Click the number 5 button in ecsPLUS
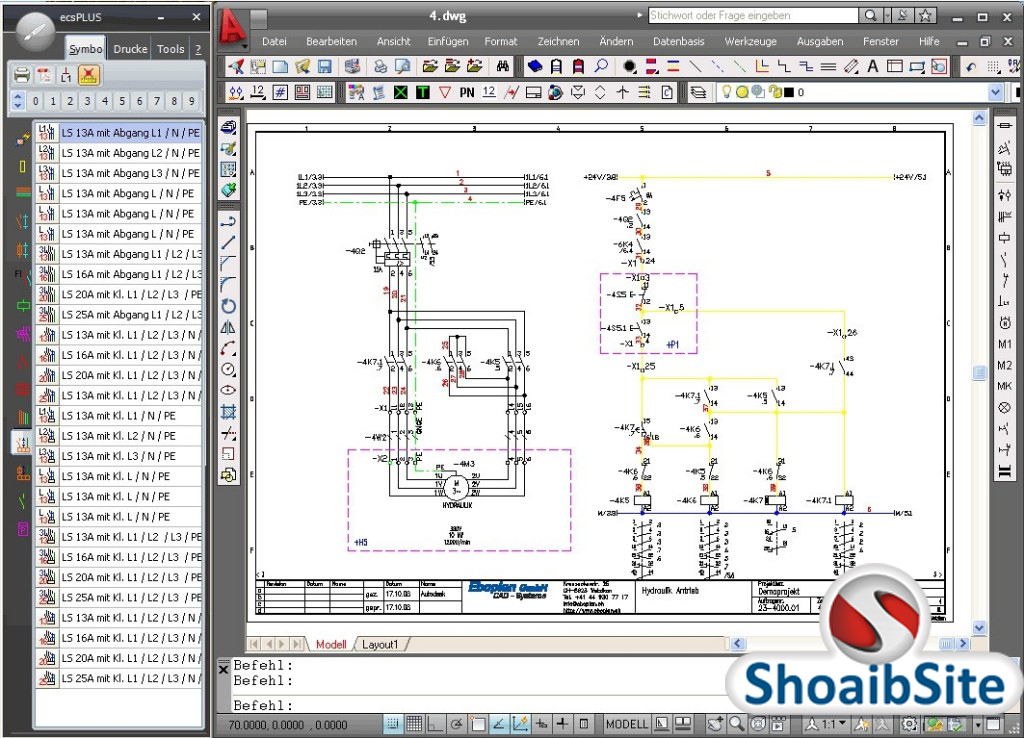 pos(122,101)
